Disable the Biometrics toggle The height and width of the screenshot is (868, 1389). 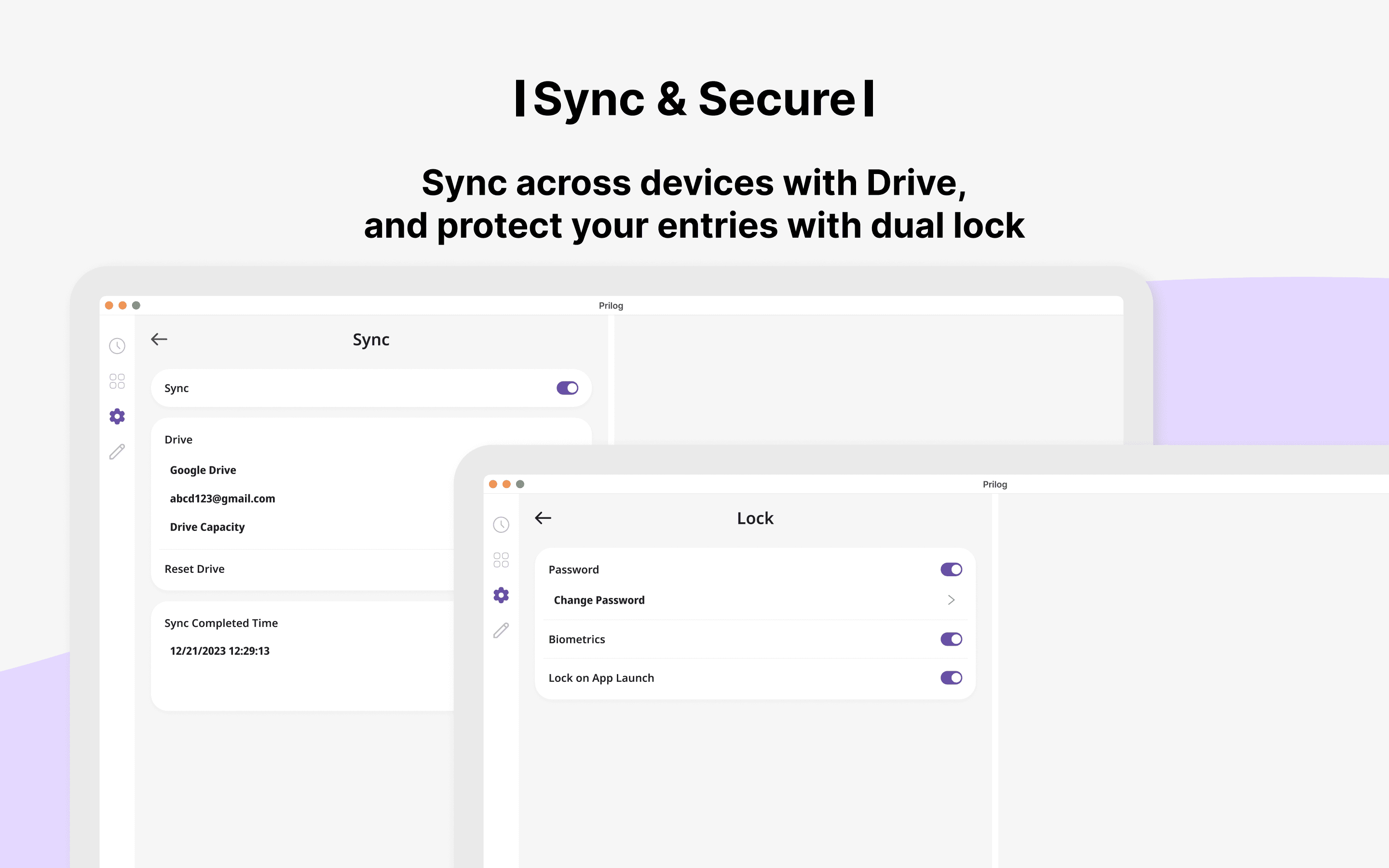[951, 639]
